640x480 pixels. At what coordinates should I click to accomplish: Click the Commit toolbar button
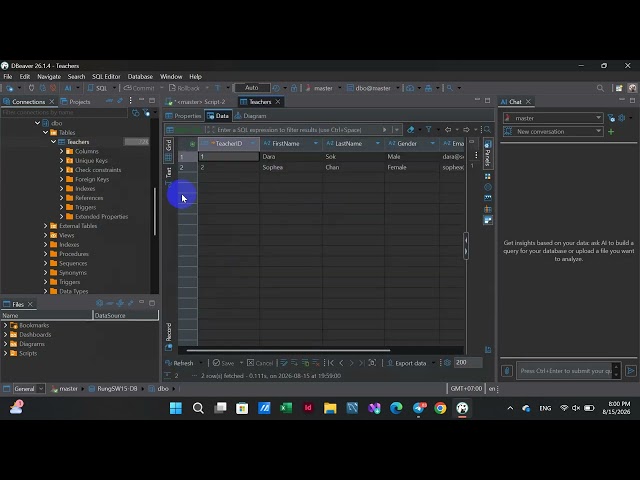pyautogui.click(x=139, y=88)
